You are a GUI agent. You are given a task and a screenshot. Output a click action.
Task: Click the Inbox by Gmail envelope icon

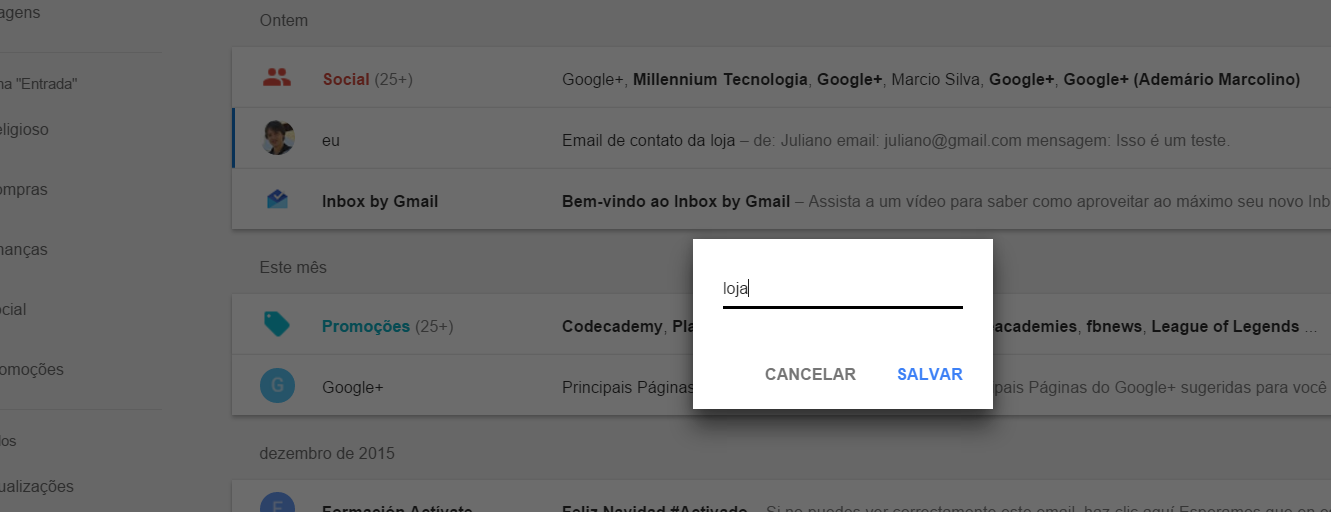(x=277, y=200)
